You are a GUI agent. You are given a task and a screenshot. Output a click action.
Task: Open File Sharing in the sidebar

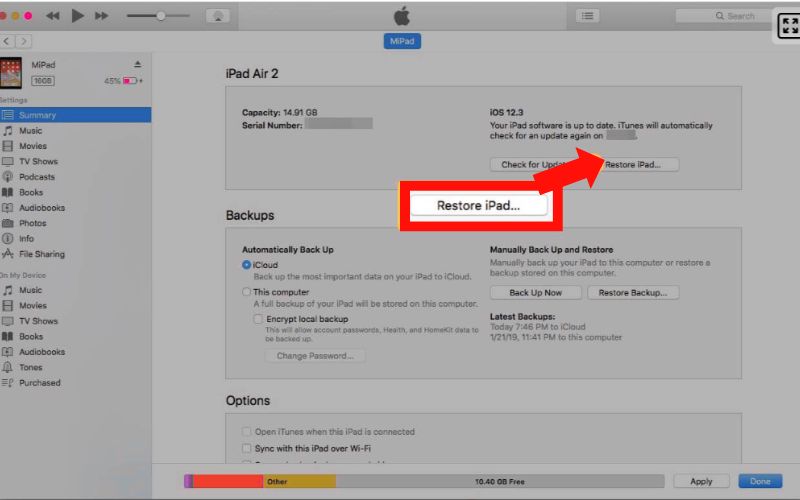(40, 254)
